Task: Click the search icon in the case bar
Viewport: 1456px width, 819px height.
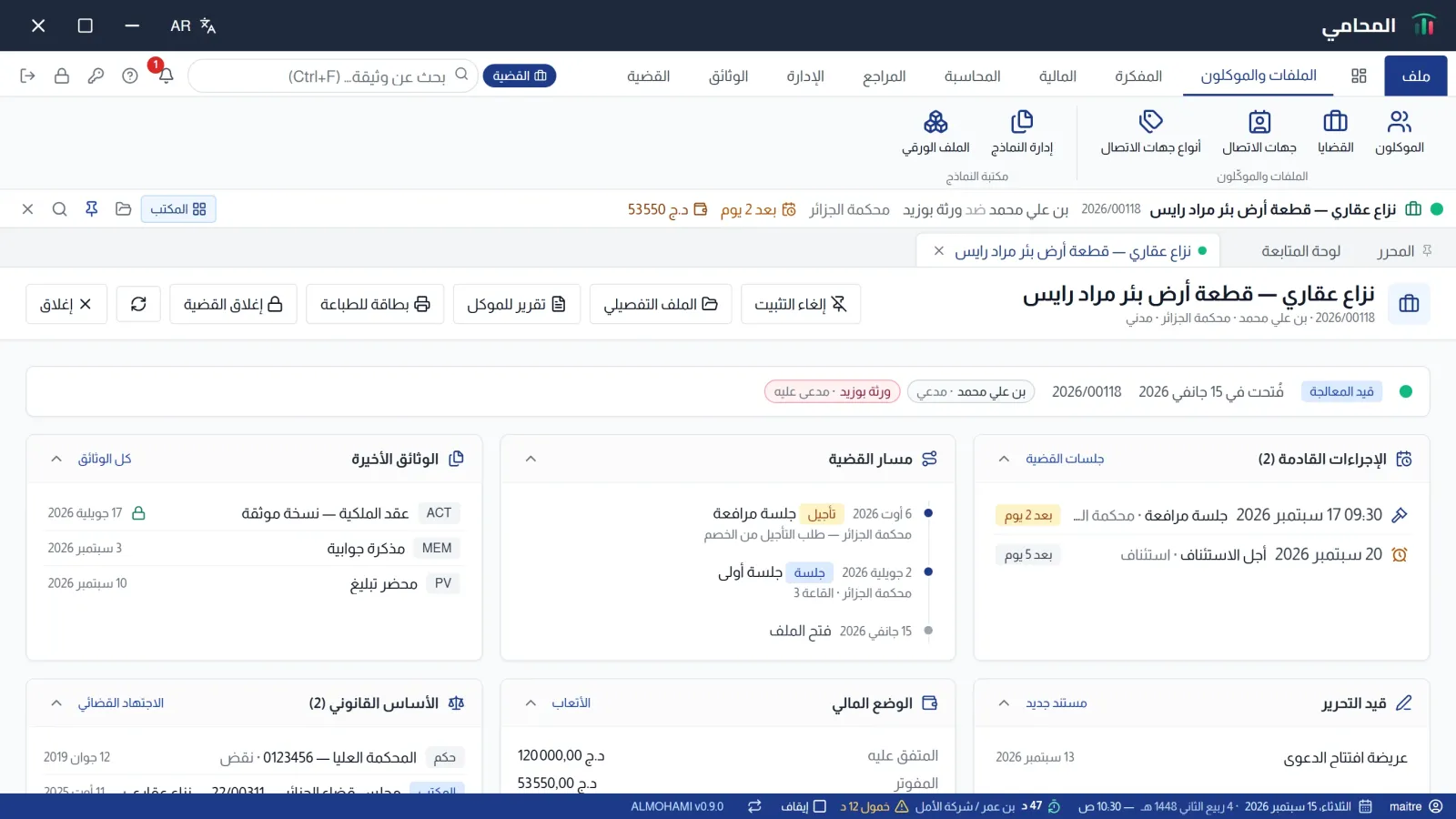Action: [59, 209]
